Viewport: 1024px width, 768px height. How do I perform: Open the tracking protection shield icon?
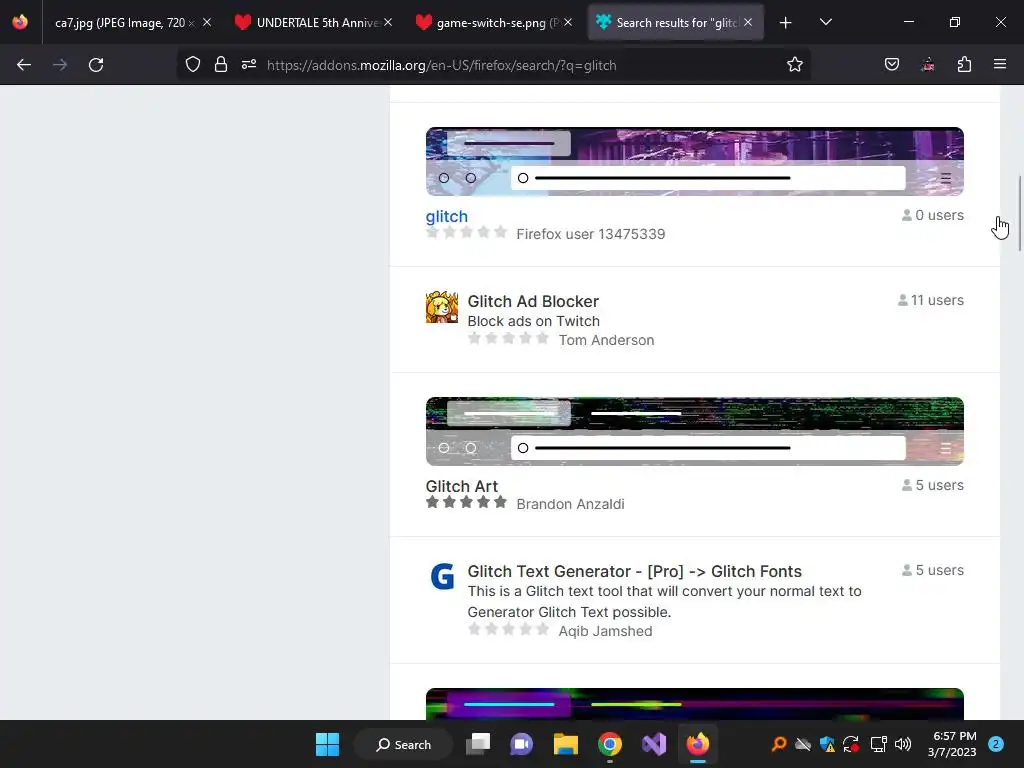(193, 65)
